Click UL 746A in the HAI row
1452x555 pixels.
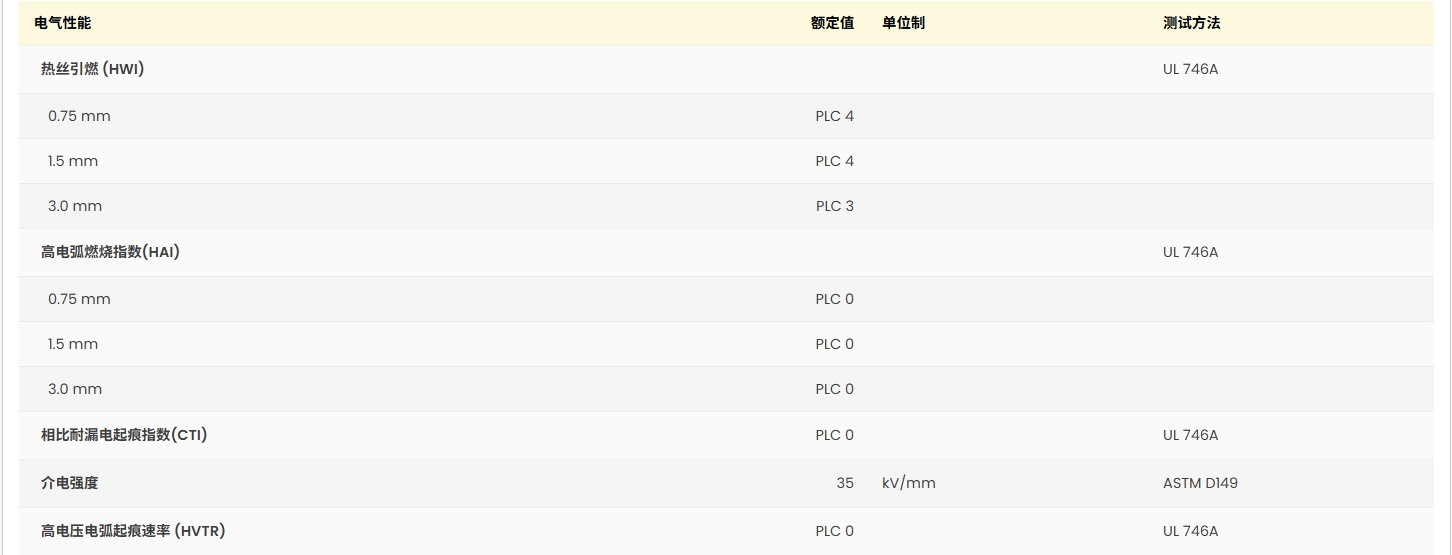(x=1190, y=252)
